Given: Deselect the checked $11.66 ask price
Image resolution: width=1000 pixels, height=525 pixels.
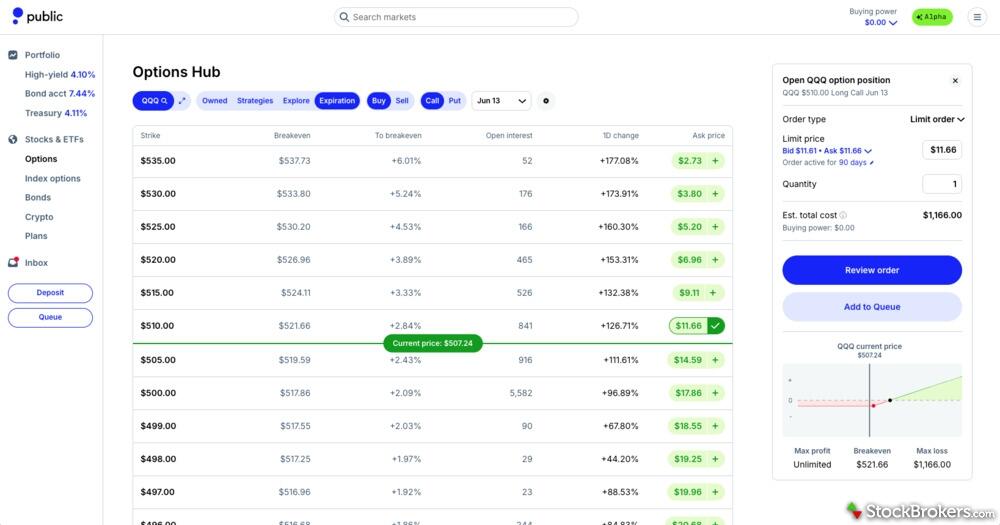Looking at the screenshot, I should click(x=715, y=326).
